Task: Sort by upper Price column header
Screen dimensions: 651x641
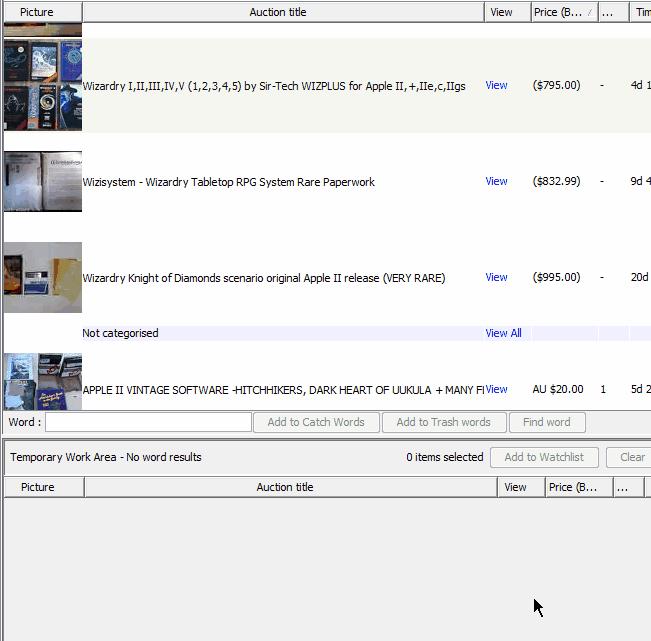Action: pyautogui.click(x=565, y=12)
